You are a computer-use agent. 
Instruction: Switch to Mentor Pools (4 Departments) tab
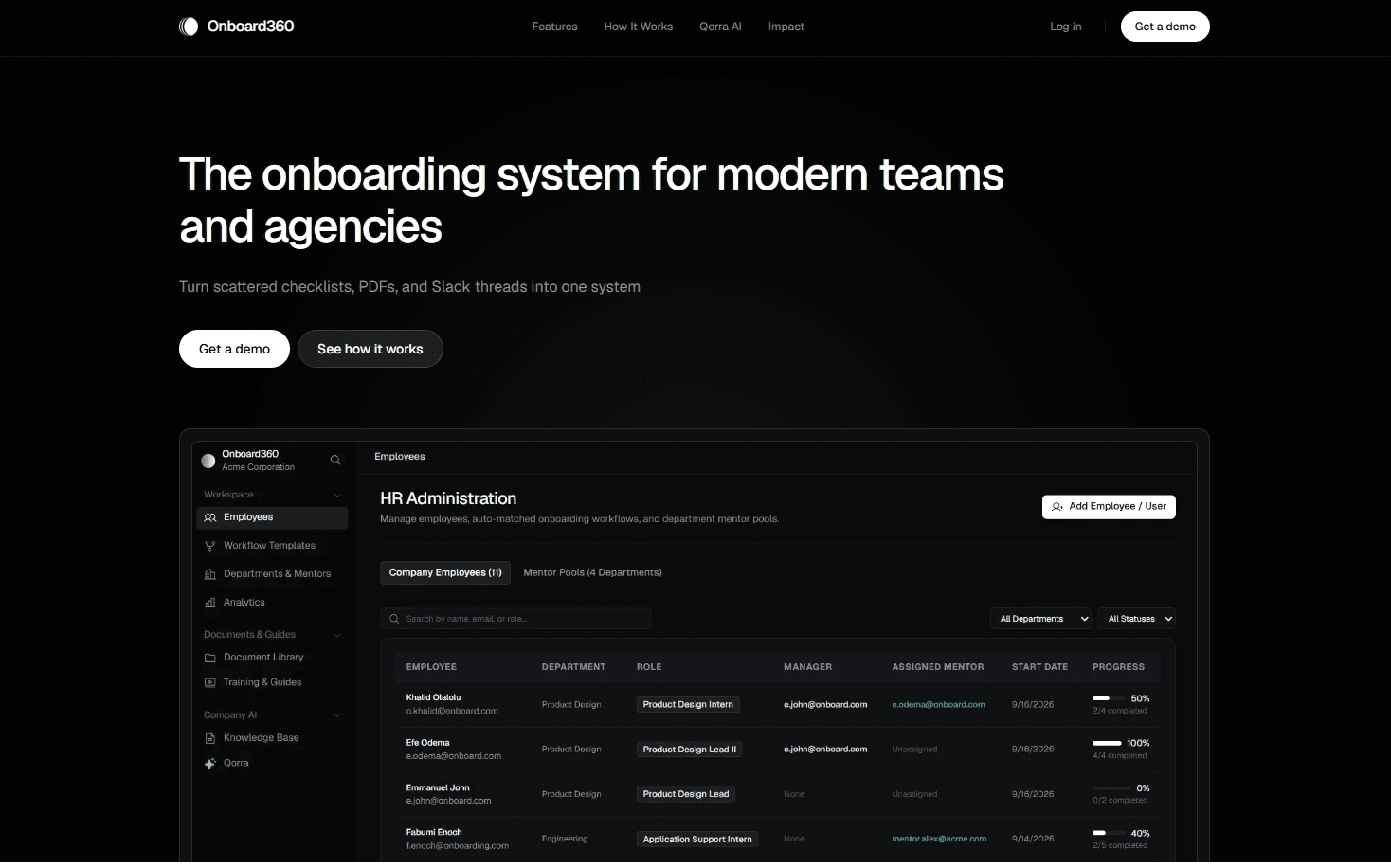pyautogui.click(x=592, y=572)
